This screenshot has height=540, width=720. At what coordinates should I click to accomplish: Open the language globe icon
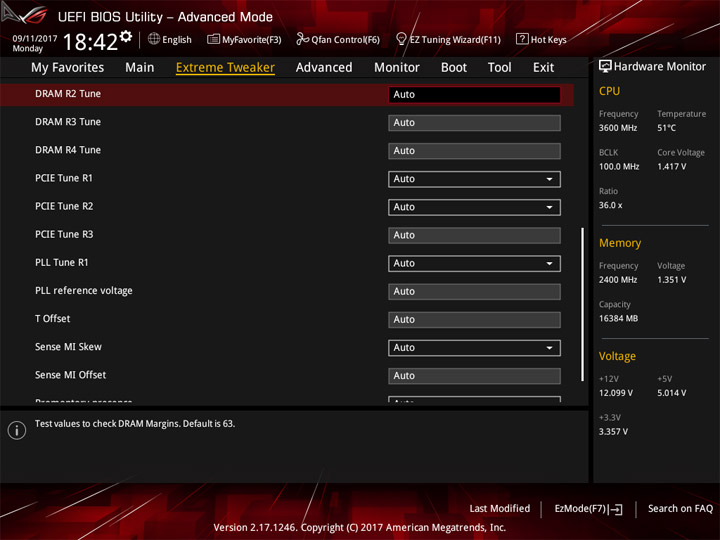click(x=154, y=39)
